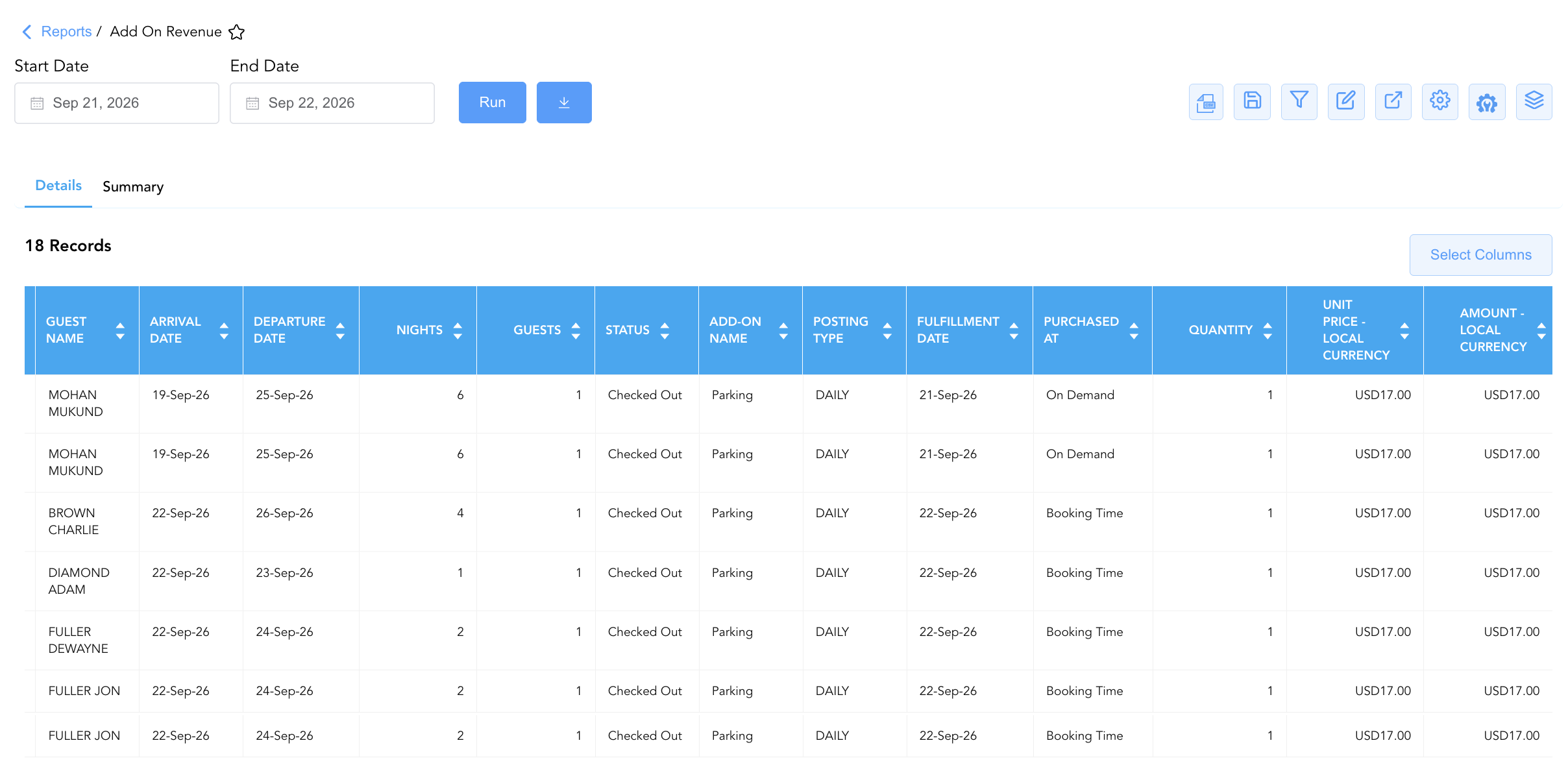
Task: Open the Select Columns button
Action: [x=1481, y=255]
